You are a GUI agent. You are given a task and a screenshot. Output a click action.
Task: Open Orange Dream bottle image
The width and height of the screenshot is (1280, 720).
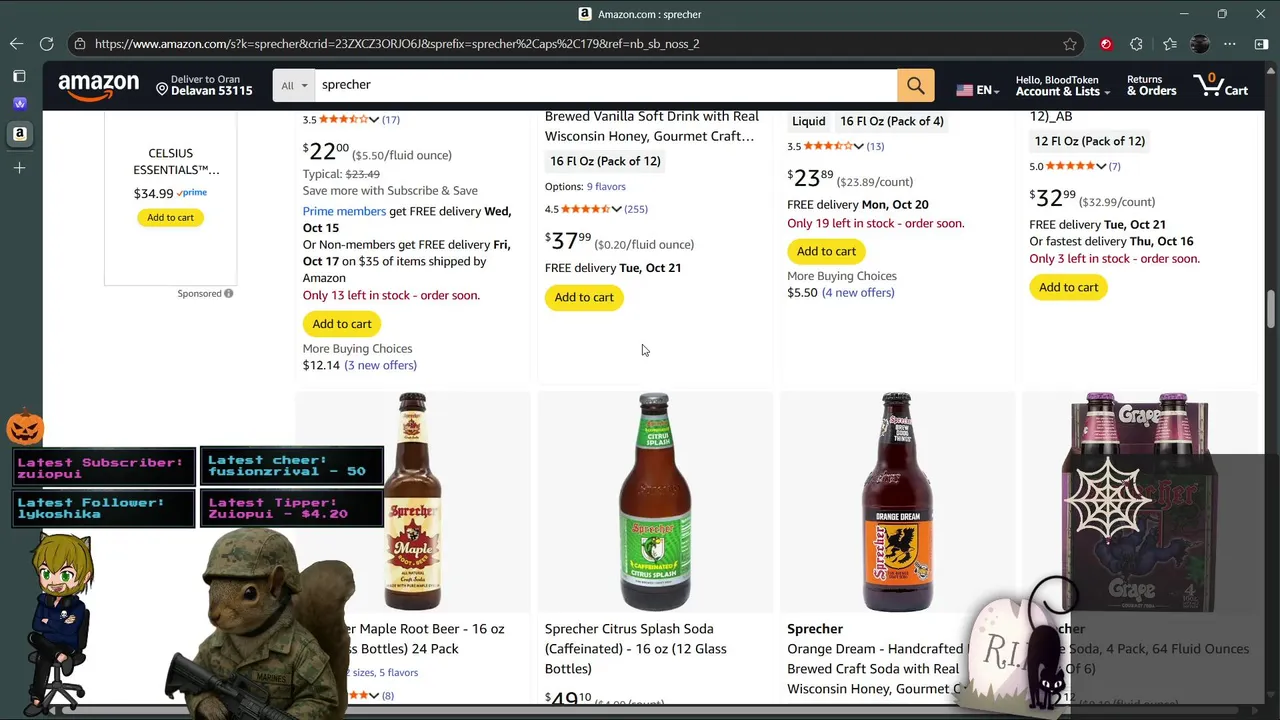click(897, 501)
